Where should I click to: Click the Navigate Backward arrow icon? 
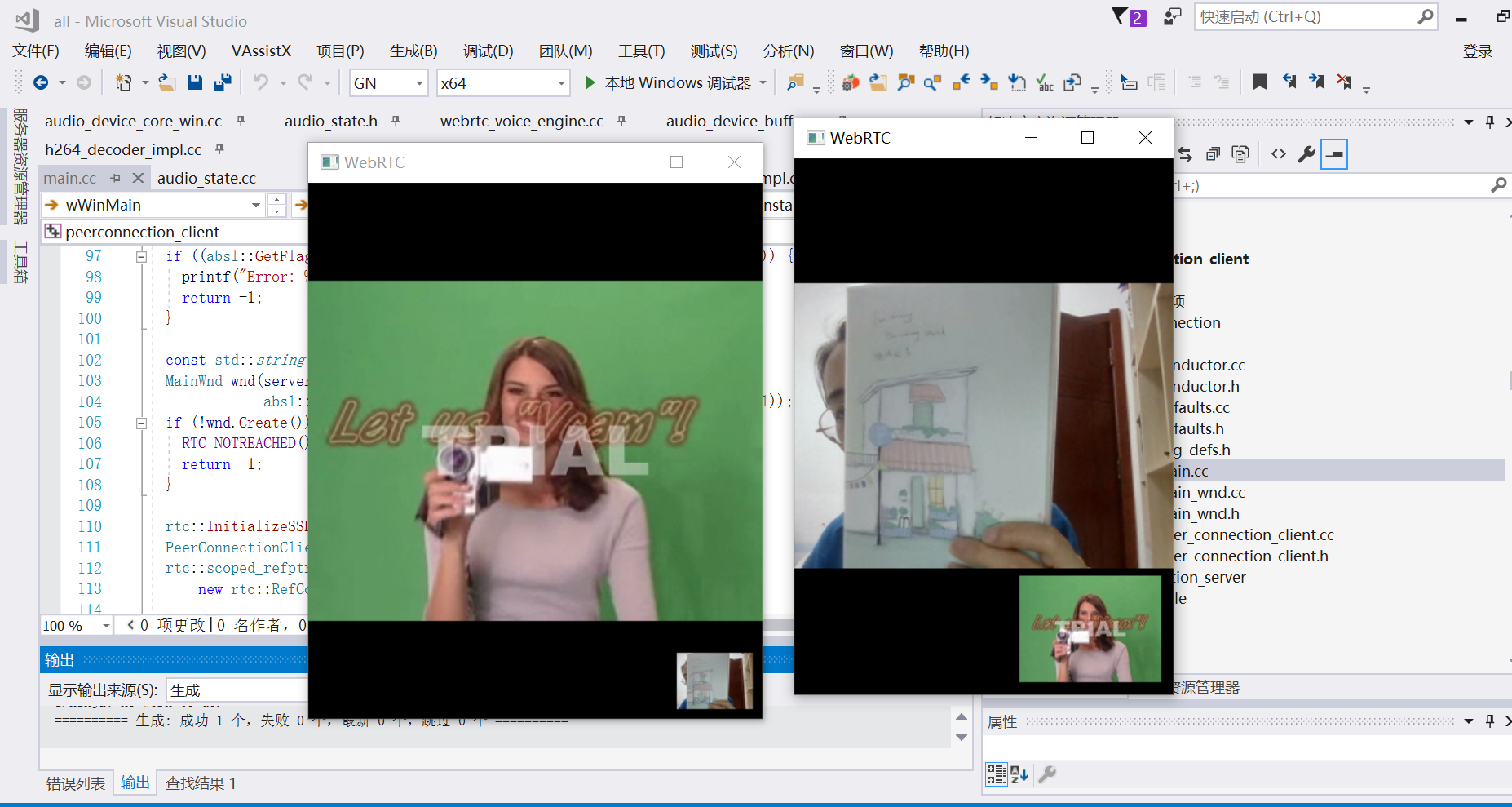(41, 82)
